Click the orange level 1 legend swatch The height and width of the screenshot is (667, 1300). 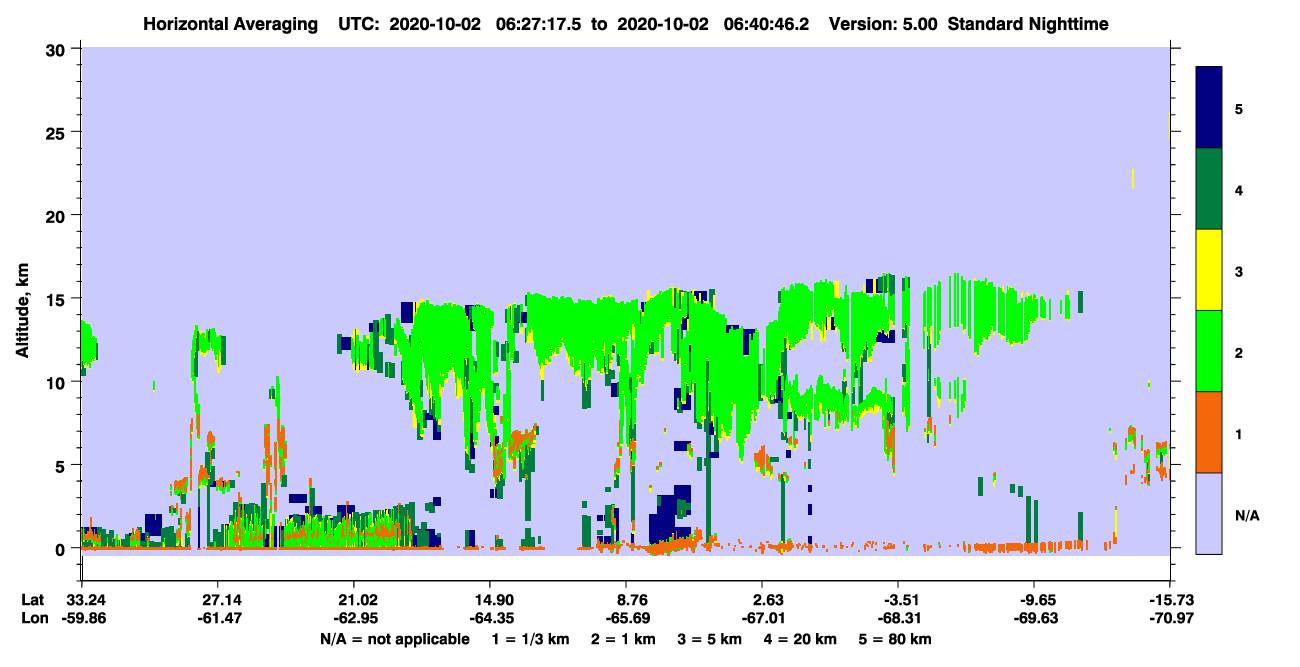pyautogui.click(x=1208, y=432)
